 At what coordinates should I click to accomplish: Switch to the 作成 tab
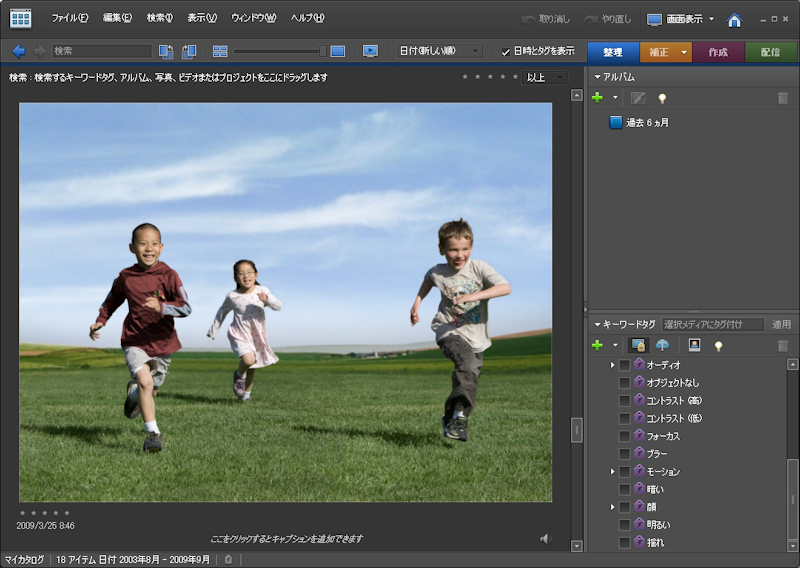pos(718,52)
